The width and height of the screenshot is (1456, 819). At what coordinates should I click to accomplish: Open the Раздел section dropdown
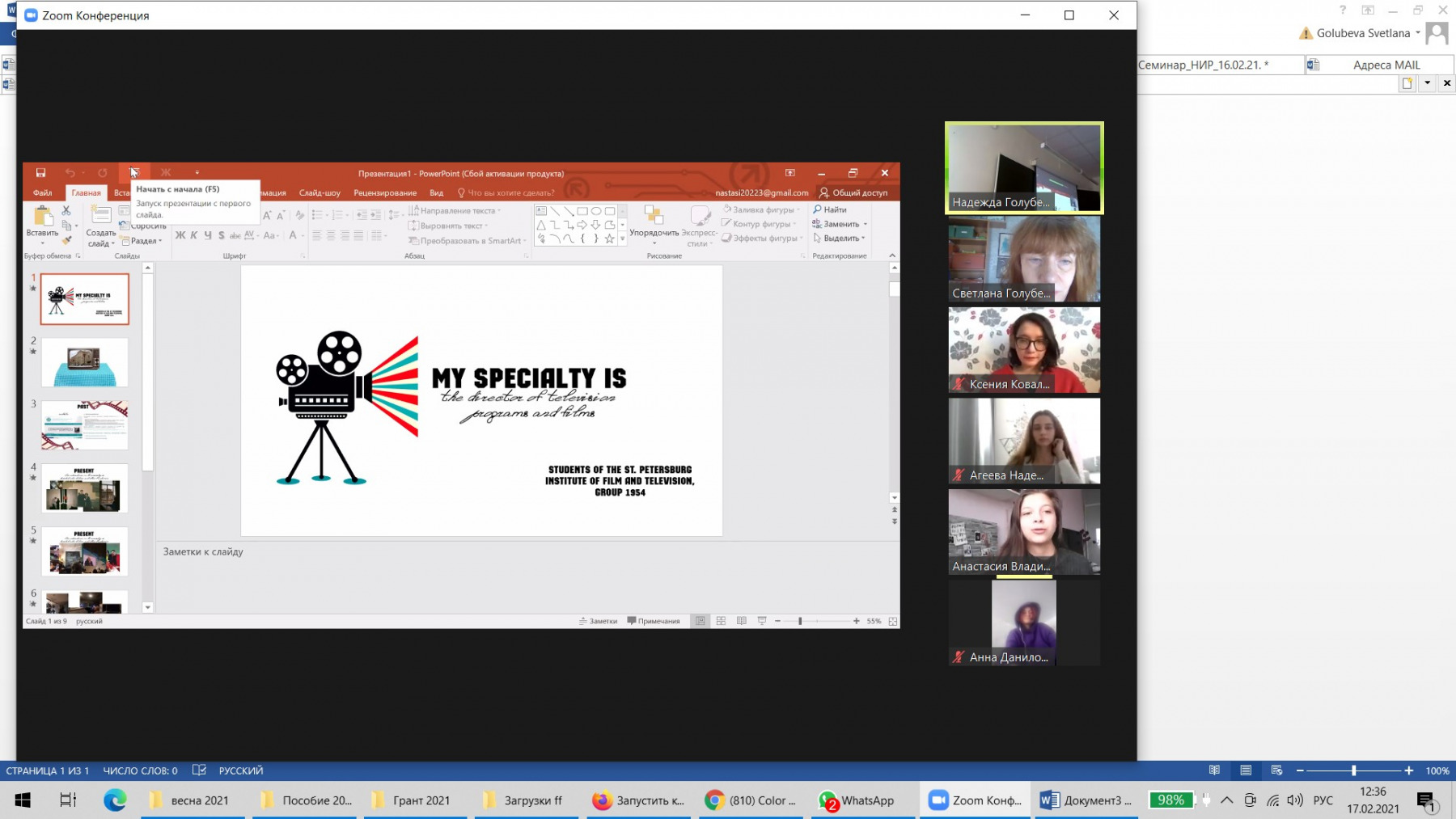tap(142, 241)
